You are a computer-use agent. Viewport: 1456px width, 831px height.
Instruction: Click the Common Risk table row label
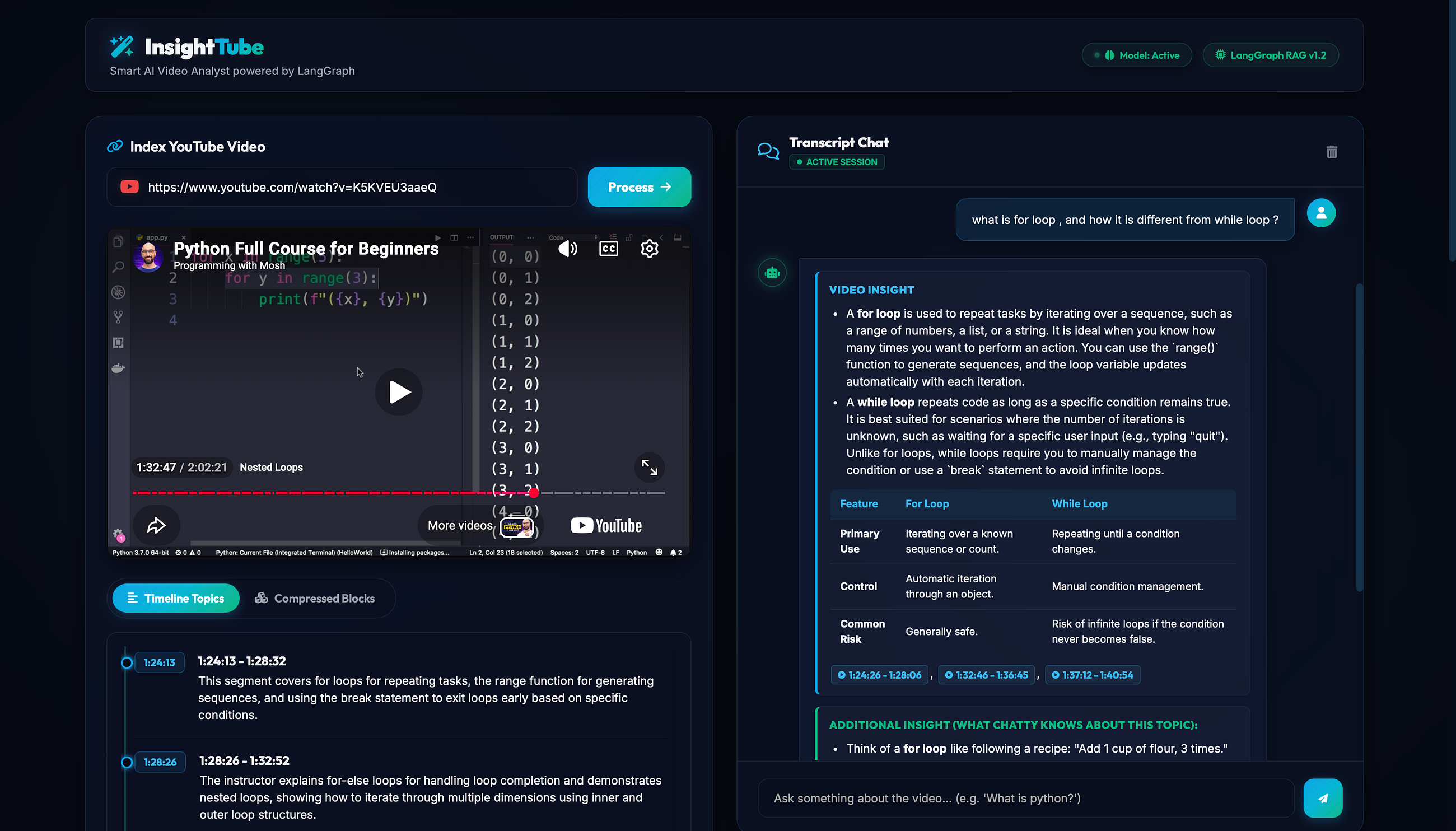tap(862, 631)
